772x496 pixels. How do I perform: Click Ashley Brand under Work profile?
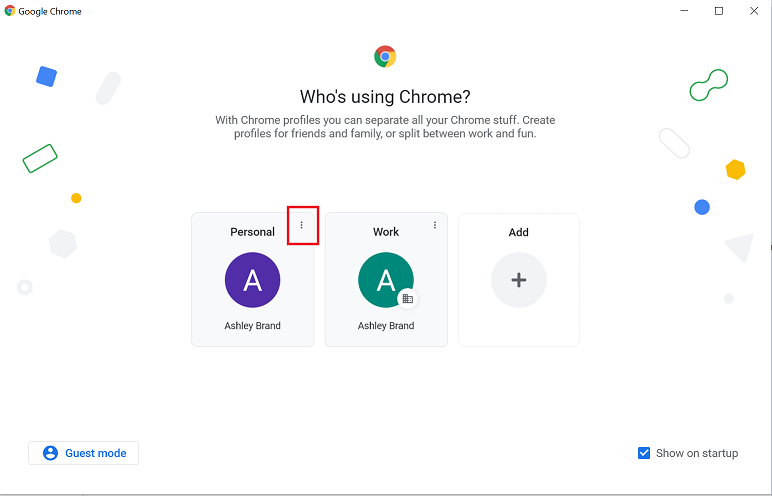click(386, 326)
